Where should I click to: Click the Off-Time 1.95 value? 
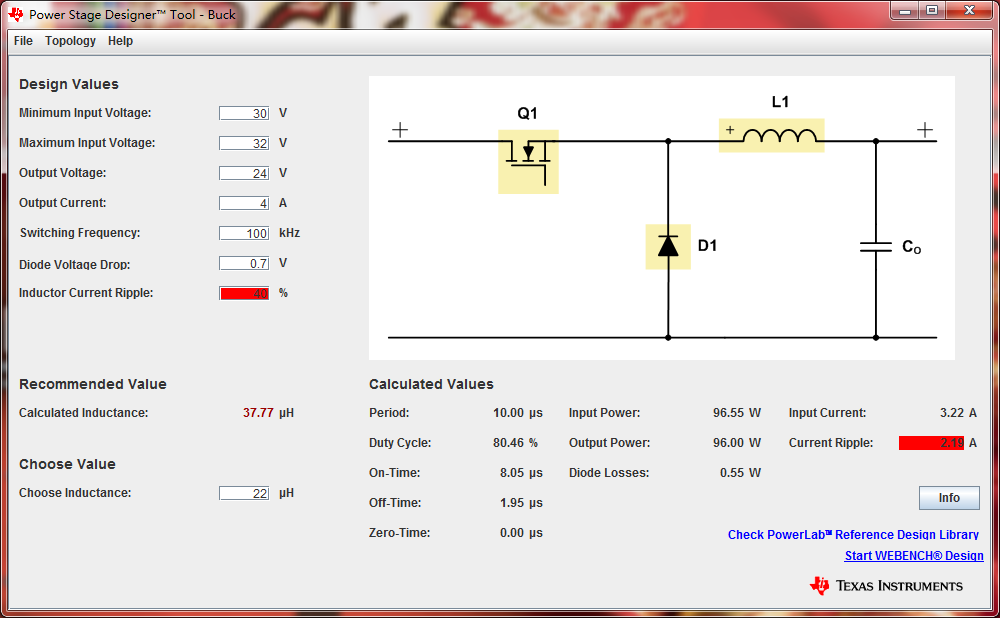point(511,503)
